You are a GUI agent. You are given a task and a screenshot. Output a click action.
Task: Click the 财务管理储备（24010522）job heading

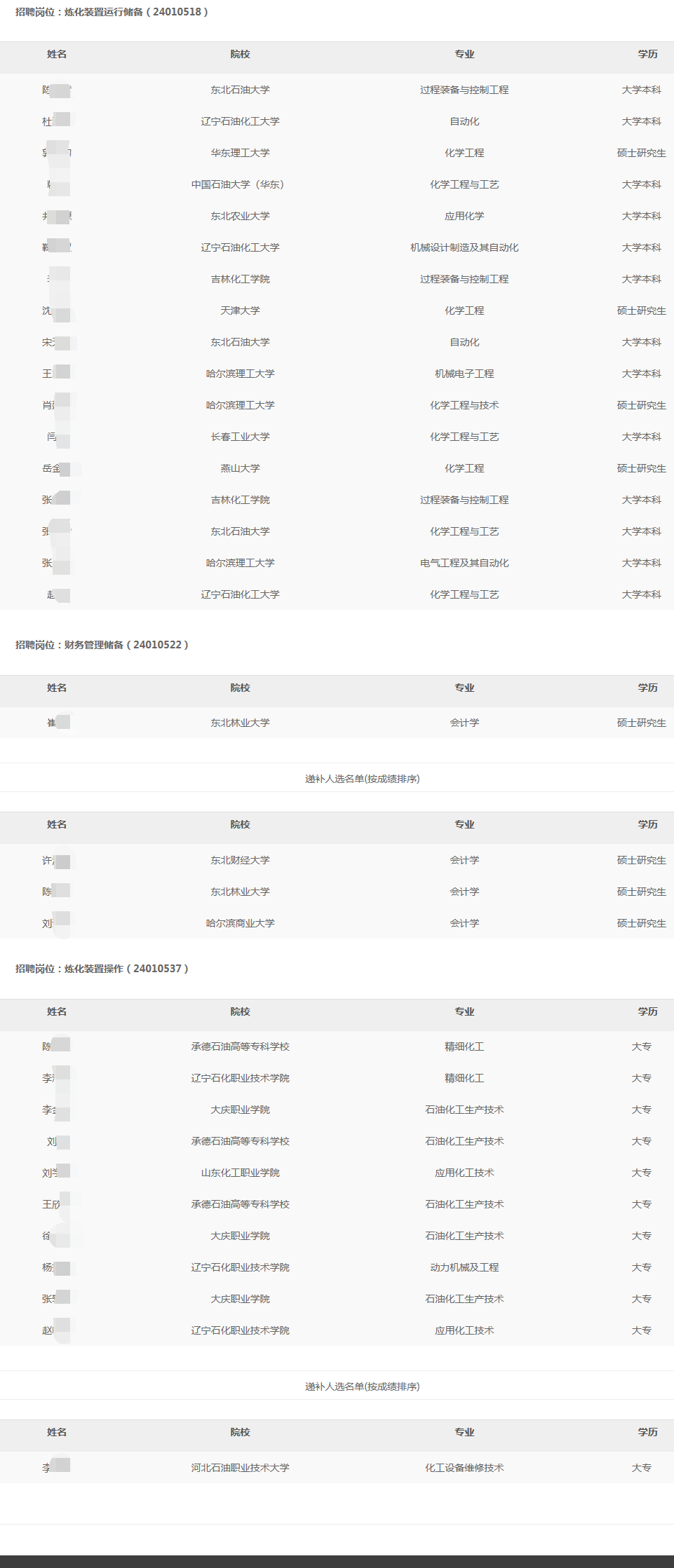[x=102, y=645]
